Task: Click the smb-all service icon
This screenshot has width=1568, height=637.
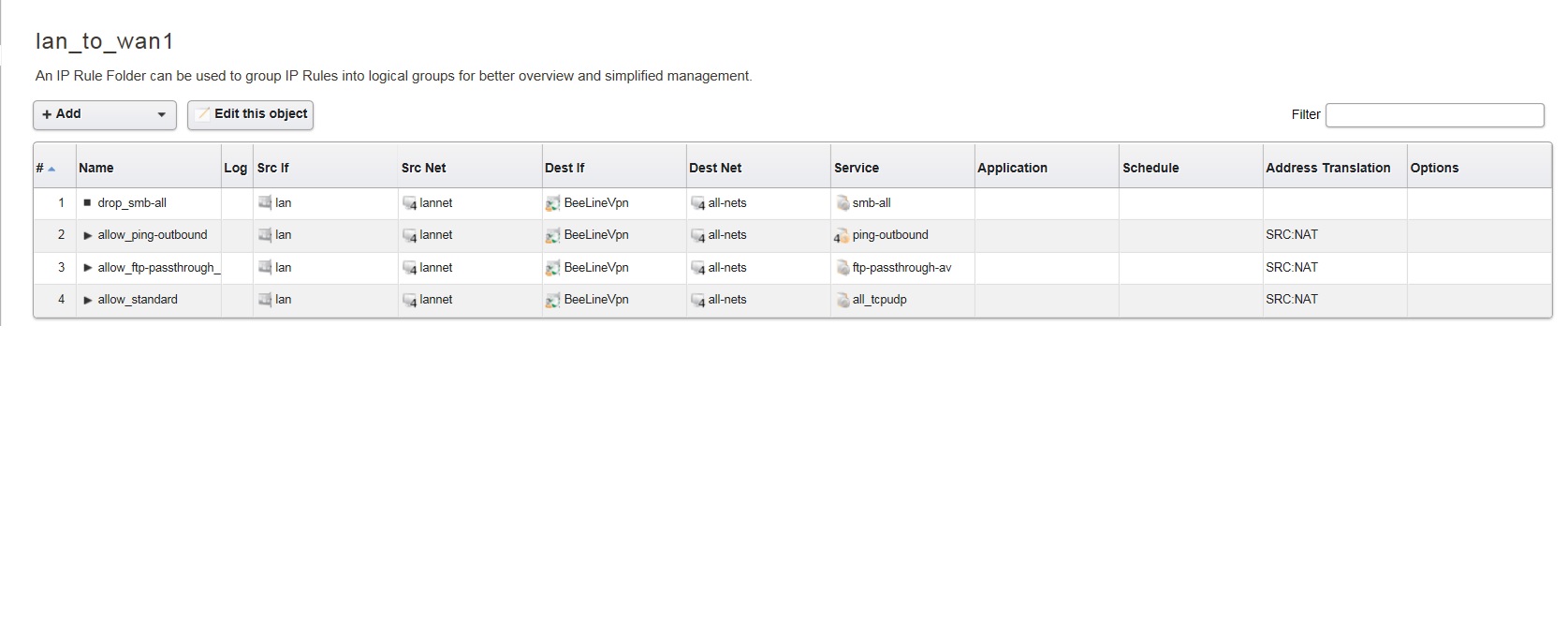Action: pos(843,203)
